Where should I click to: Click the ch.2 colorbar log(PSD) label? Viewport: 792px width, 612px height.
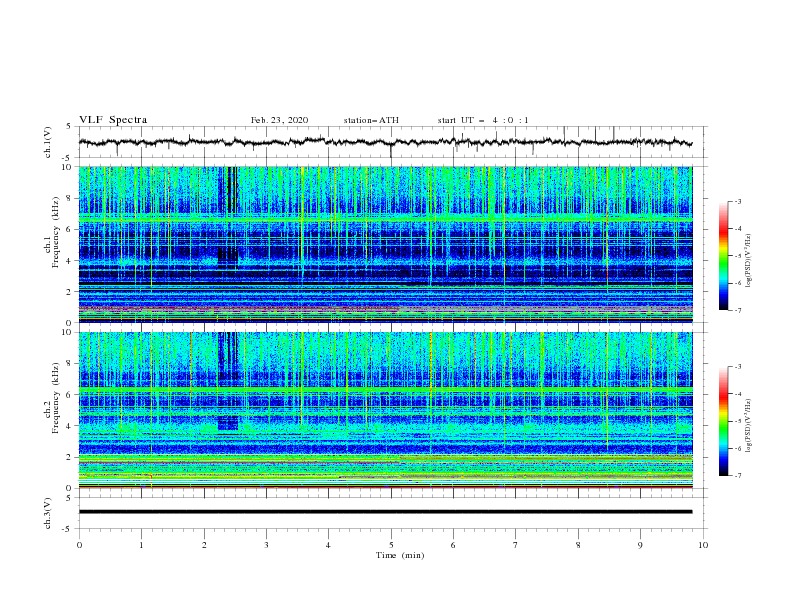point(749,426)
